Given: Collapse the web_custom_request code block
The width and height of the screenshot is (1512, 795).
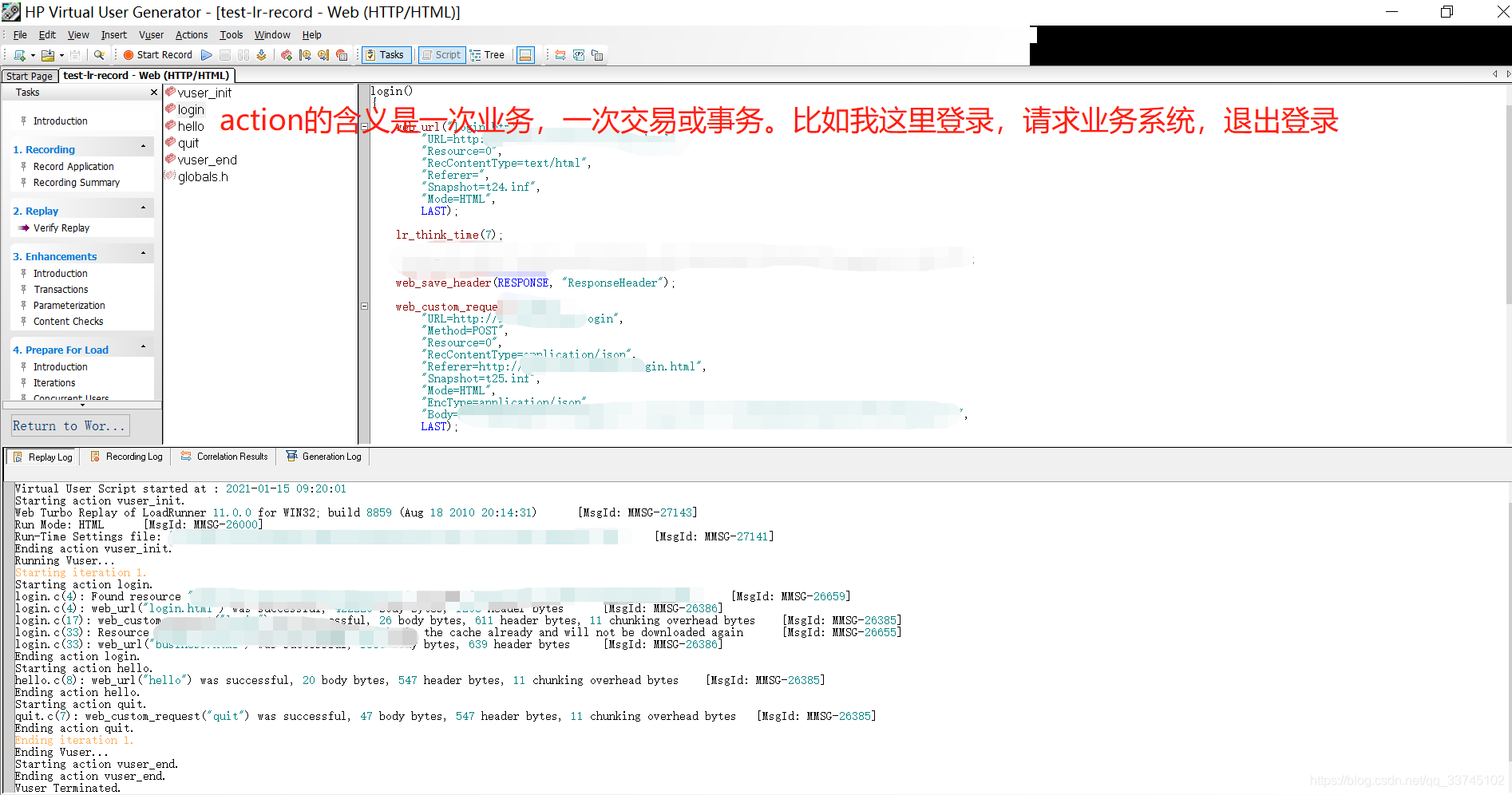Looking at the screenshot, I should tap(365, 307).
